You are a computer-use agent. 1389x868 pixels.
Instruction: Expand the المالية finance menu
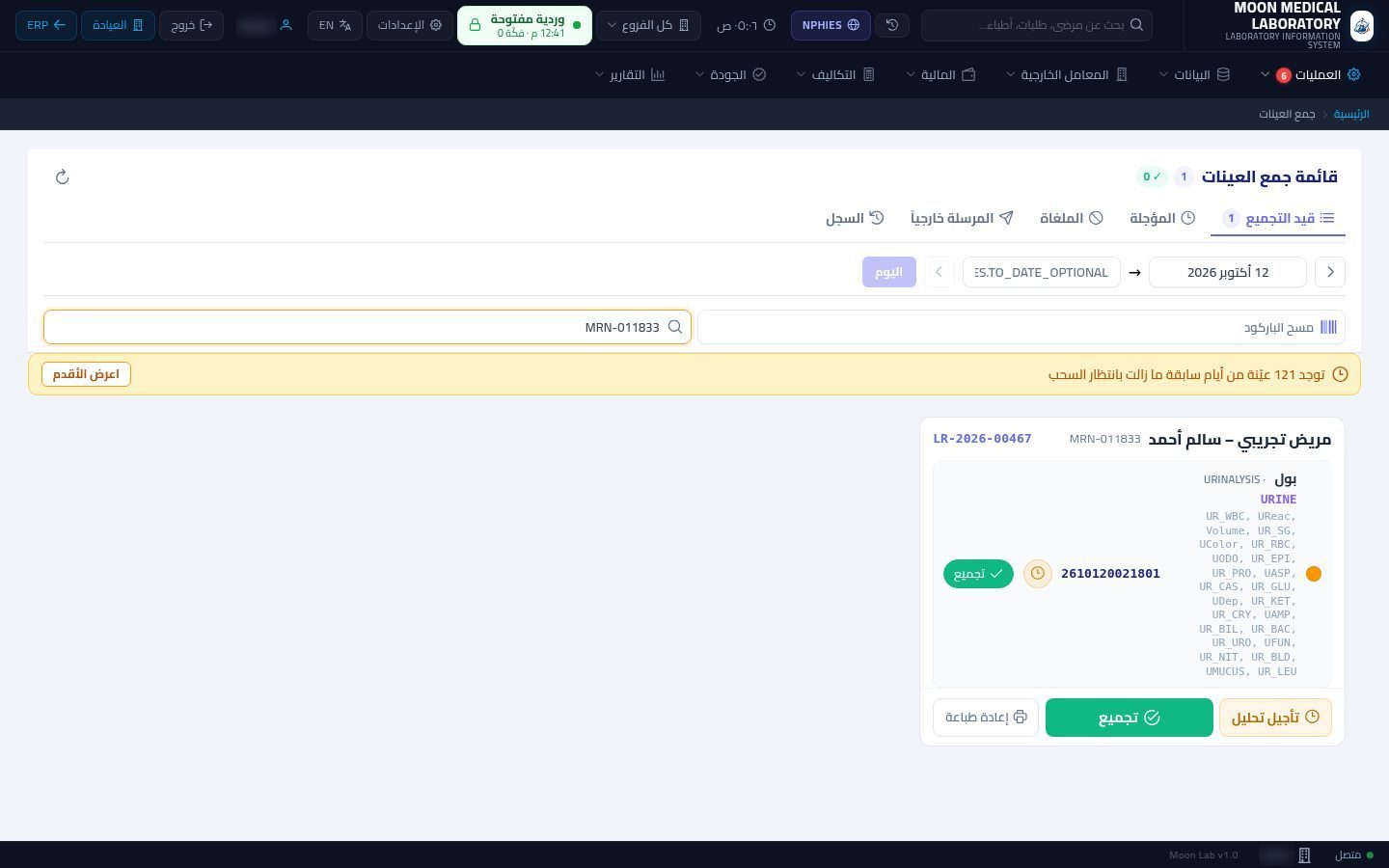[940, 74]
